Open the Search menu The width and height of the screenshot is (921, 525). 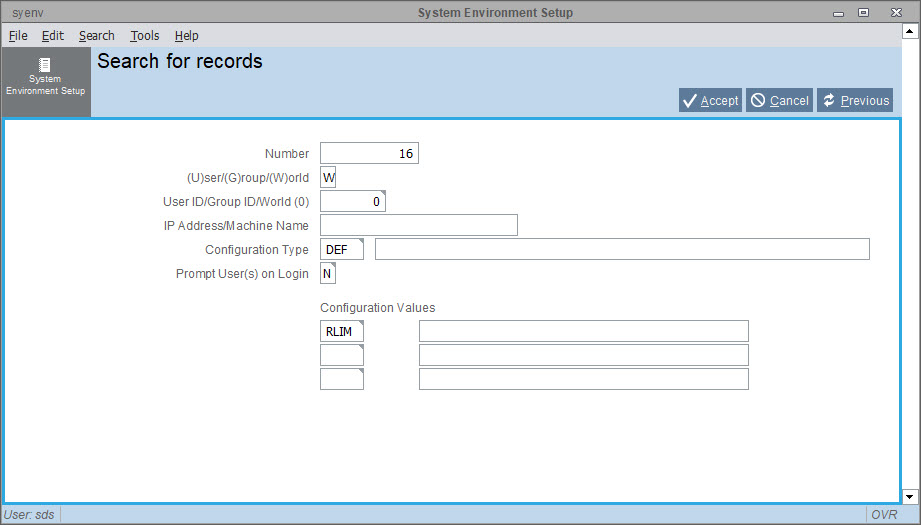pos(97,36)
